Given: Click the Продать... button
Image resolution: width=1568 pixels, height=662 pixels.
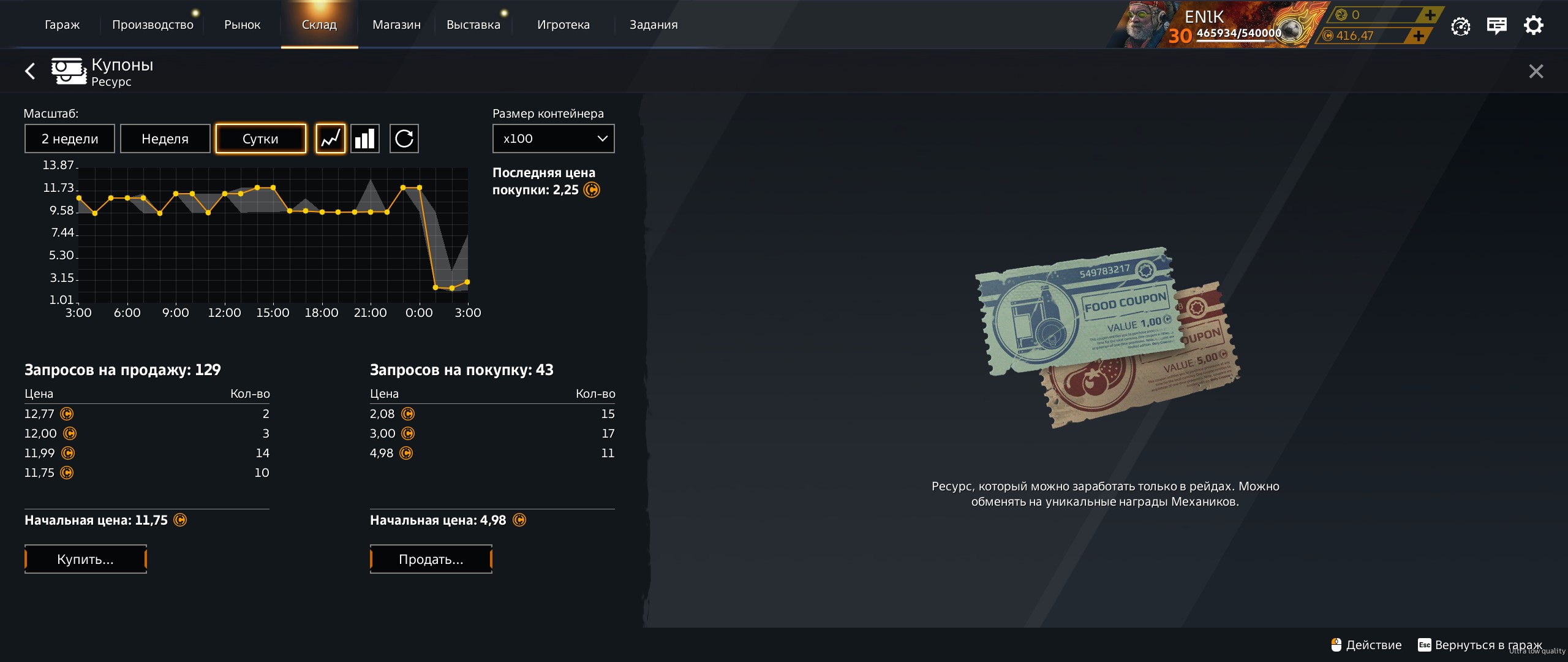Looking at the screenshot, I should [431, 559].
